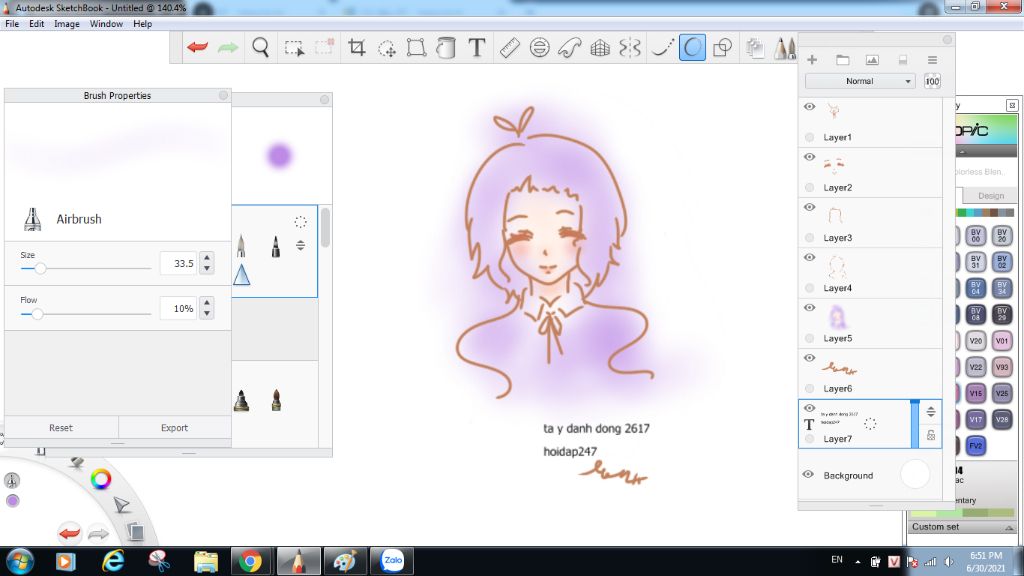Click the layer opacity value 100
The image size is (1024, 576).
tap(932, 81)
